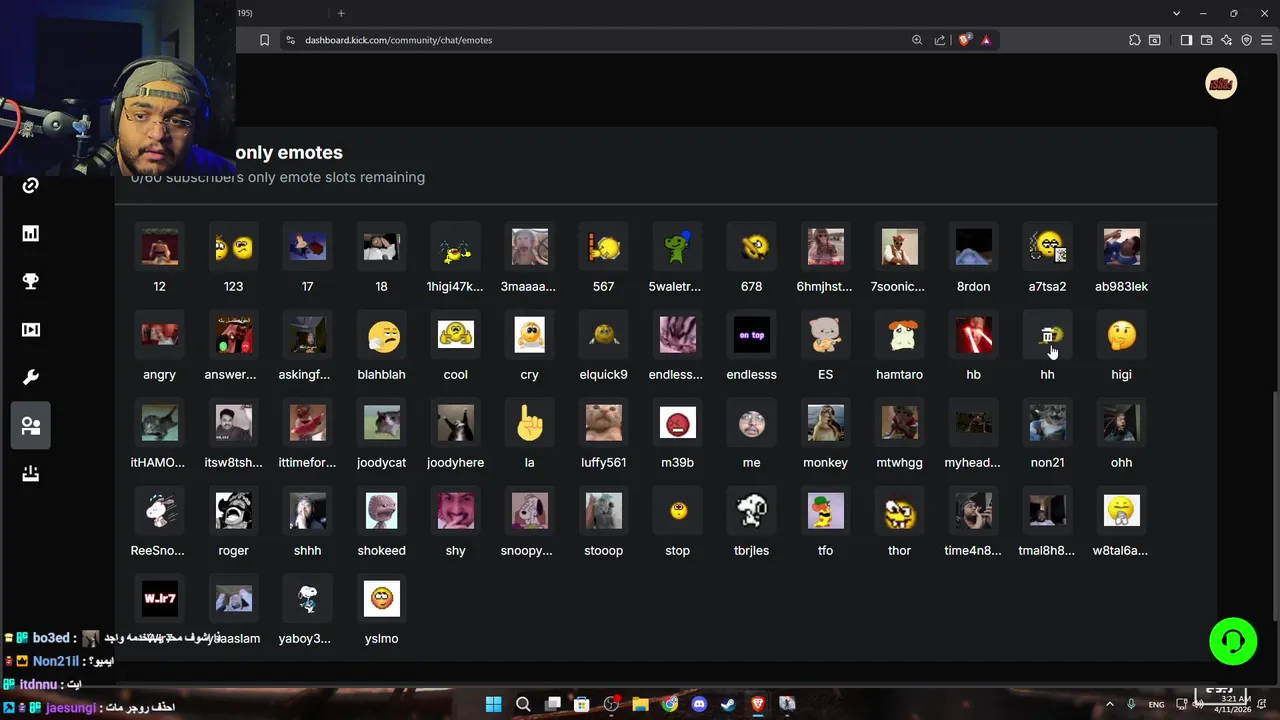Open the analytics chart sidebar icon
1280x720 pixels.
coord(31,233)
